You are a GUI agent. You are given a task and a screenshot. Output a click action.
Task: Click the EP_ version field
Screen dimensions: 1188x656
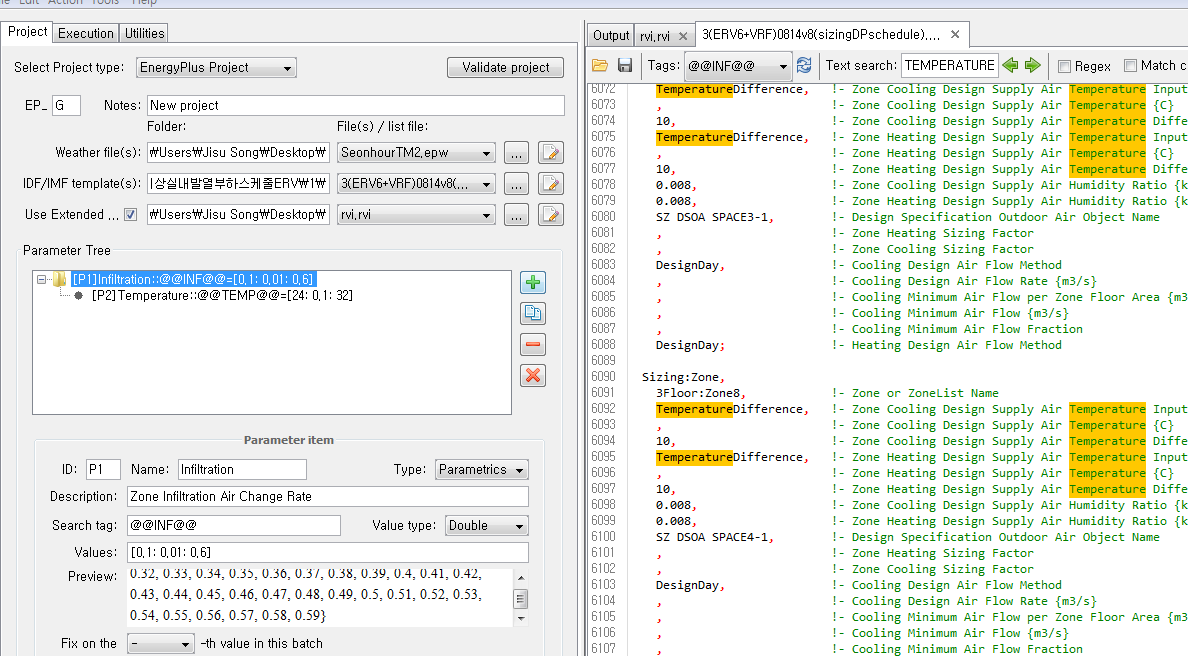pyautogui.click(x=66, y=105)
